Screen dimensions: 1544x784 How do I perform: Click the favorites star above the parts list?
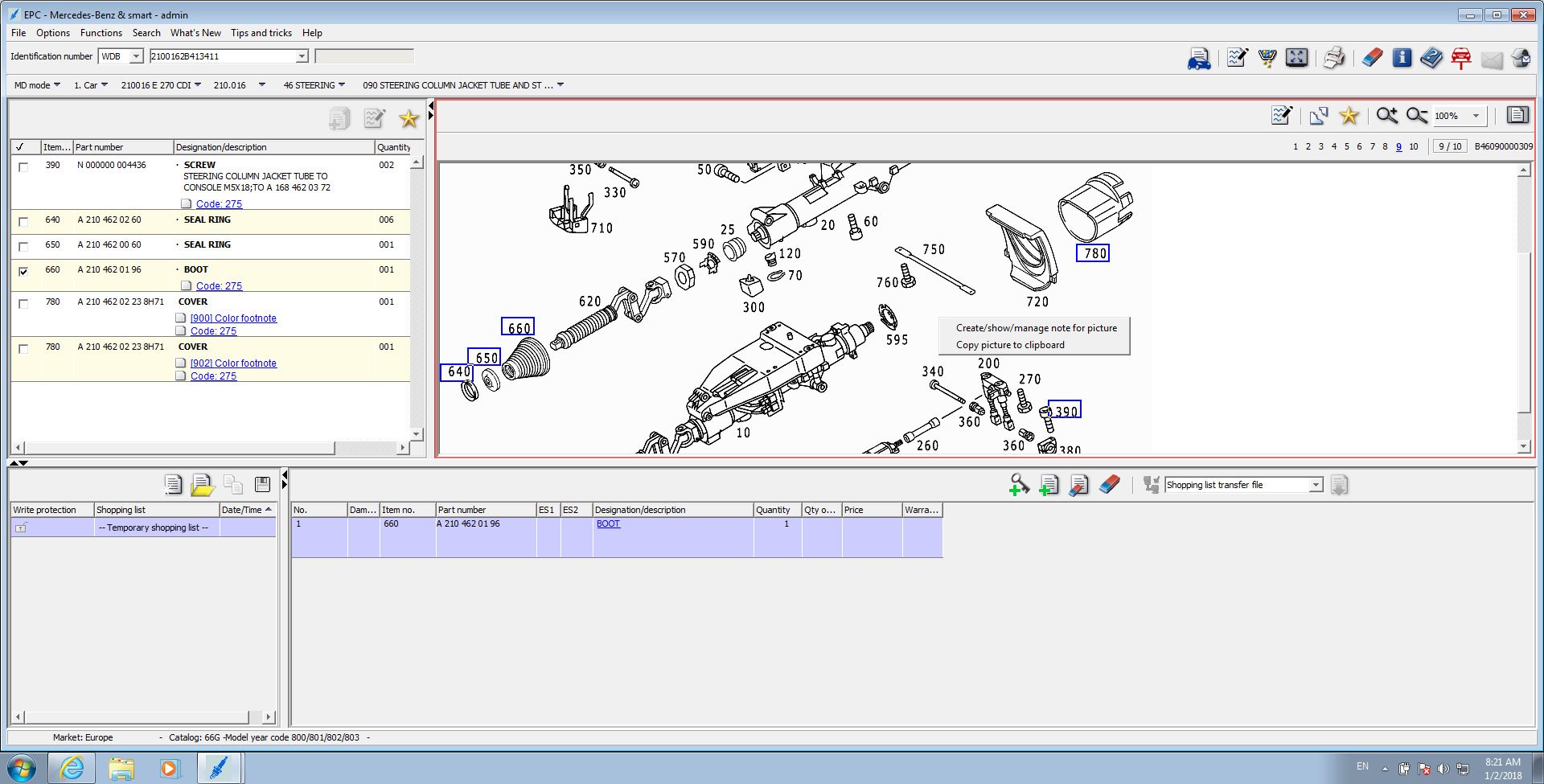pos(409,119)
